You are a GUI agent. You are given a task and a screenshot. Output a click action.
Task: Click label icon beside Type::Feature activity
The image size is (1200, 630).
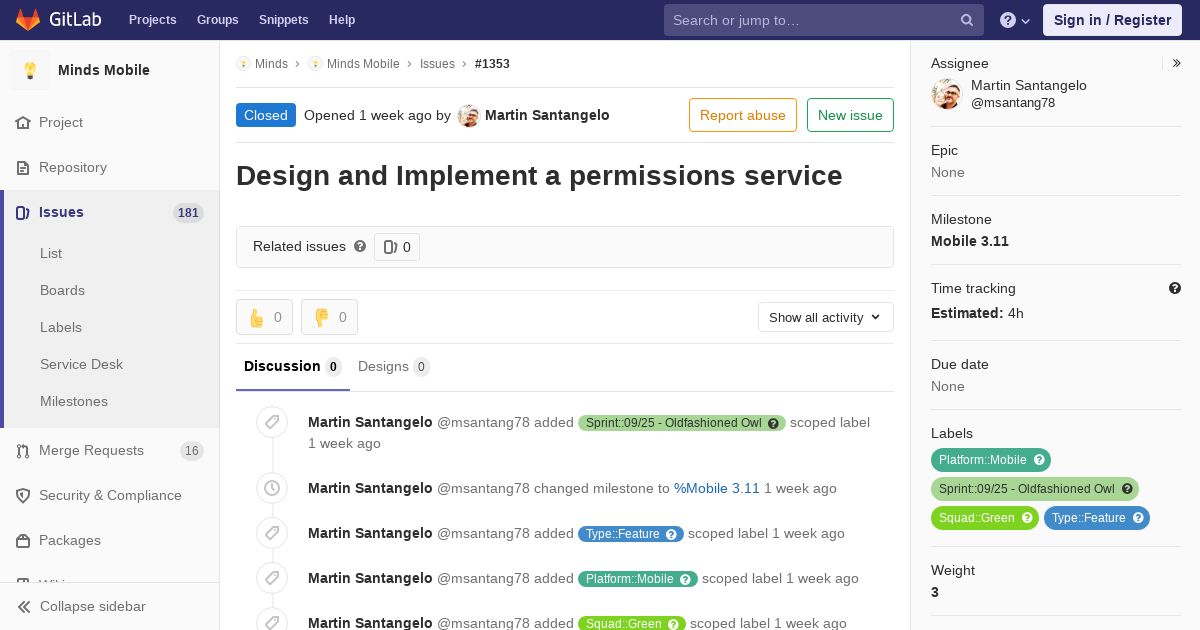click(272, 533)
